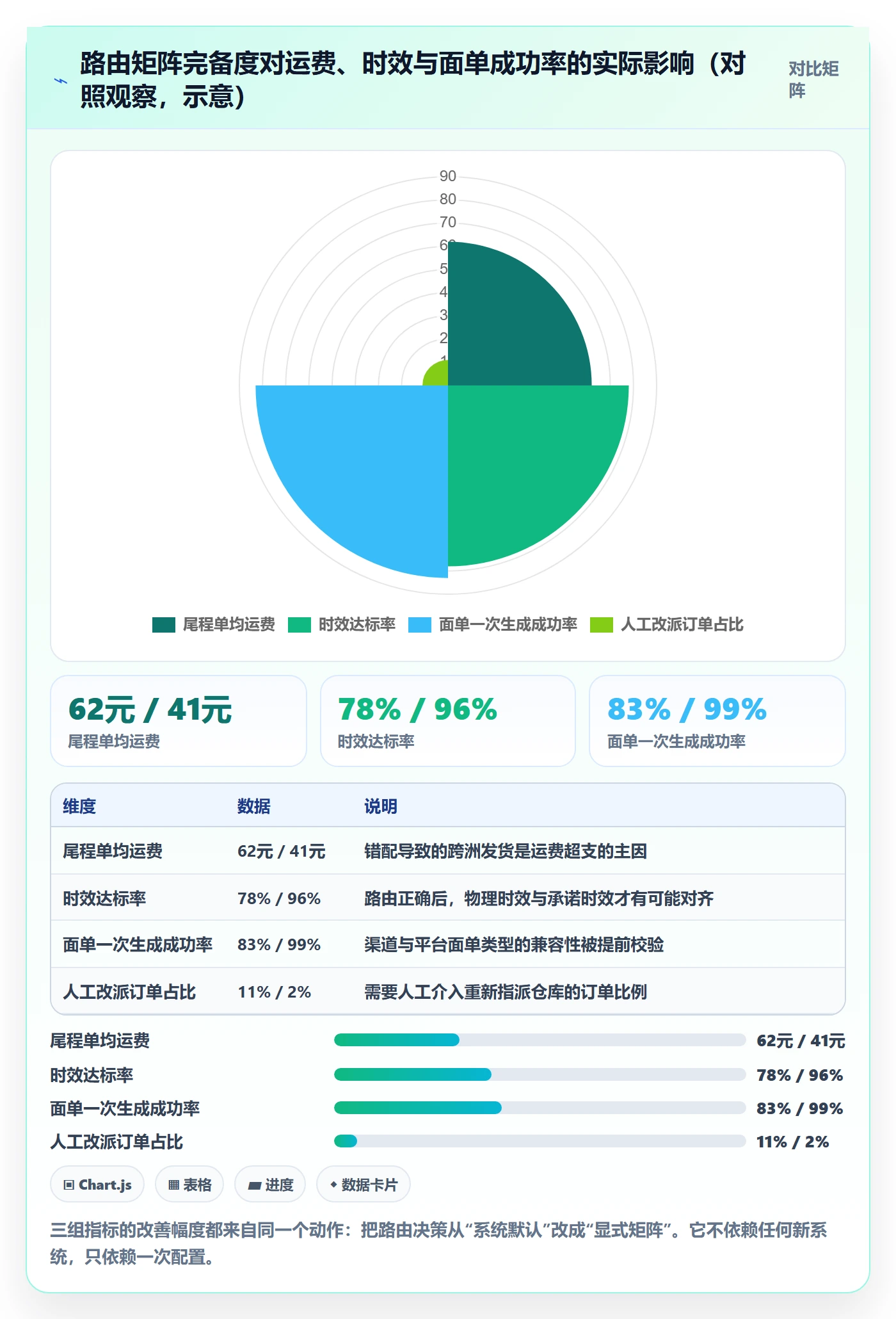
Task: Click the 进度 tag chip
Action: (270, 1185)
